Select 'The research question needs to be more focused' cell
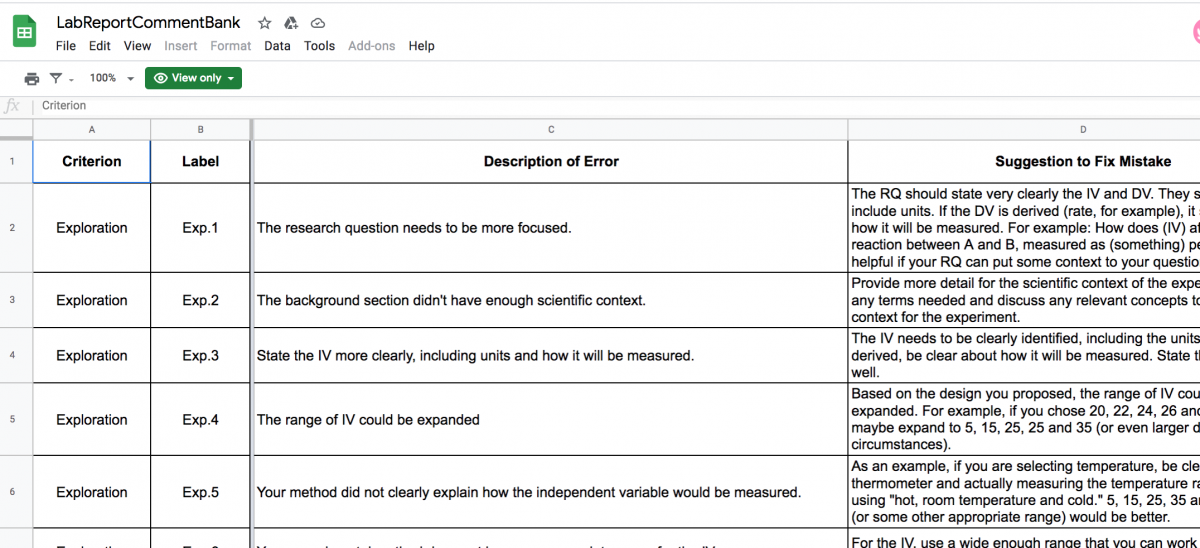This screenshot has width=1200, height=548. [551, 228]
